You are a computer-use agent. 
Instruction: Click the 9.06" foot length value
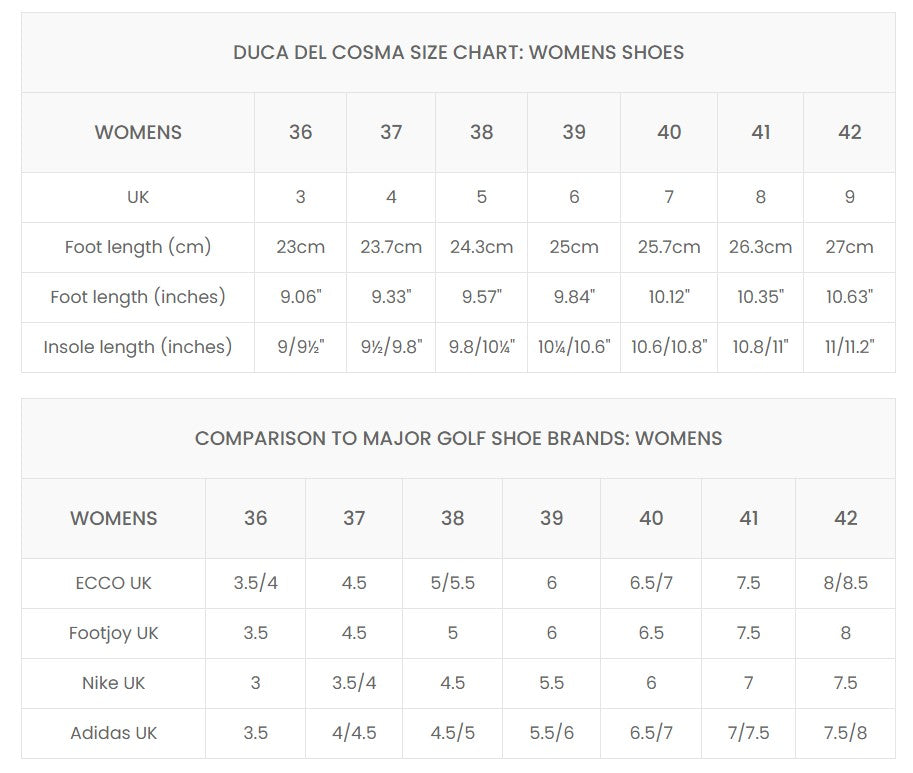(x=300, y=297)
